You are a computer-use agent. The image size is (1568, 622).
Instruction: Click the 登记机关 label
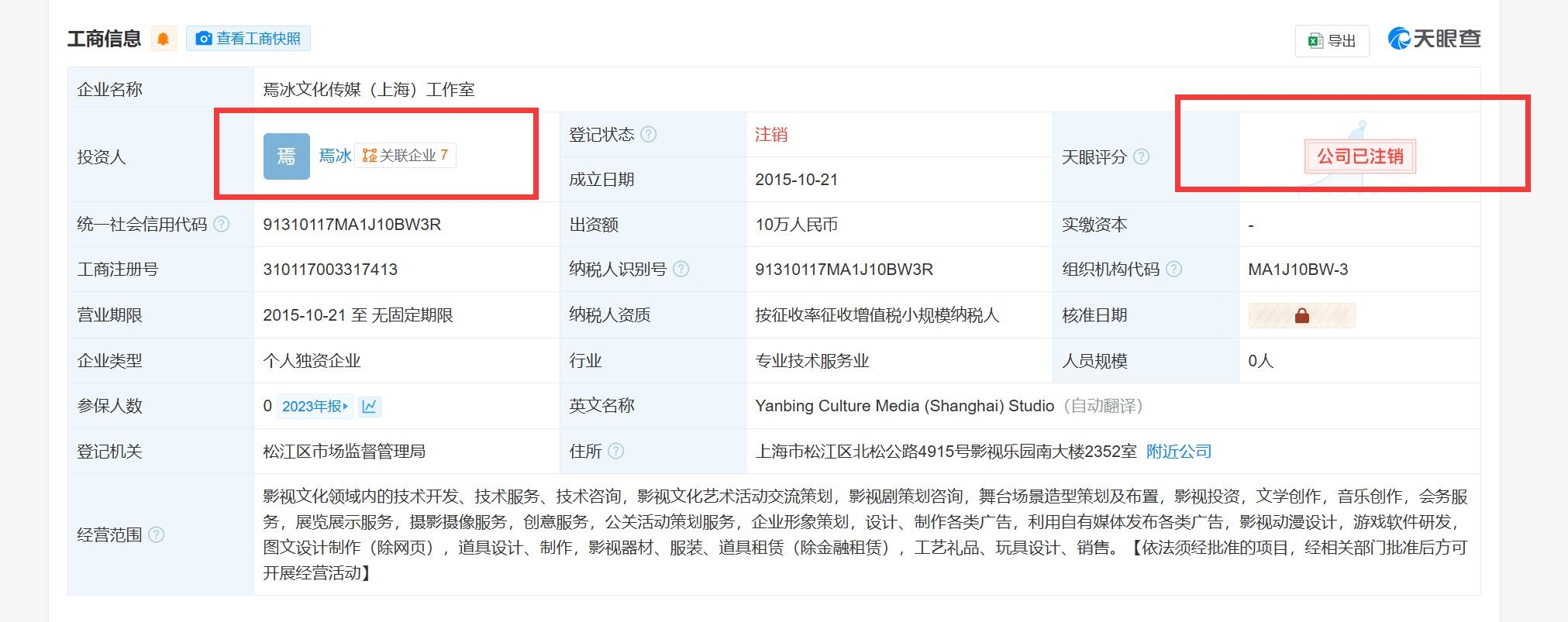point(110,452)
